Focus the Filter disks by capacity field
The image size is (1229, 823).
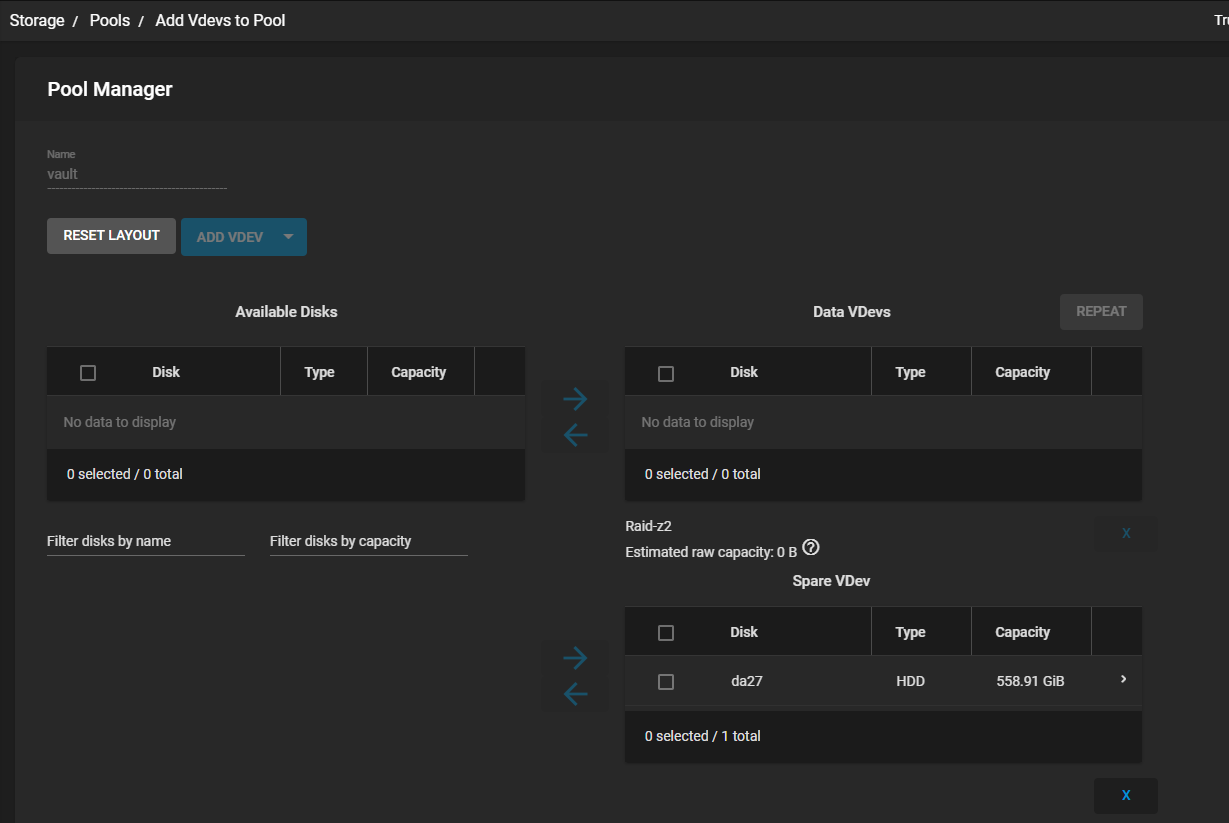pos(369,541)
